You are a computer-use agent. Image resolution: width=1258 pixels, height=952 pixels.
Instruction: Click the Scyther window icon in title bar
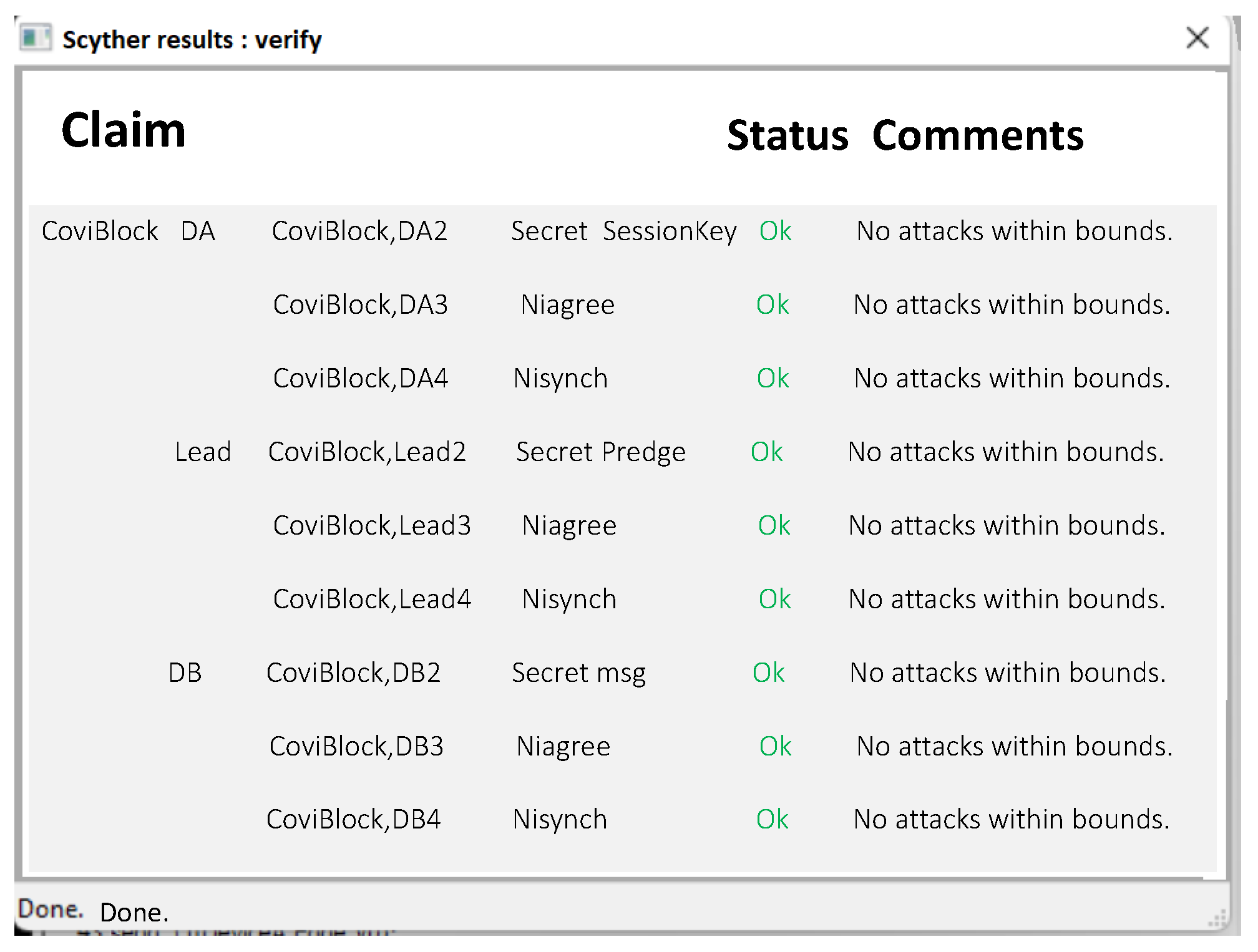(x=35, y=38)
